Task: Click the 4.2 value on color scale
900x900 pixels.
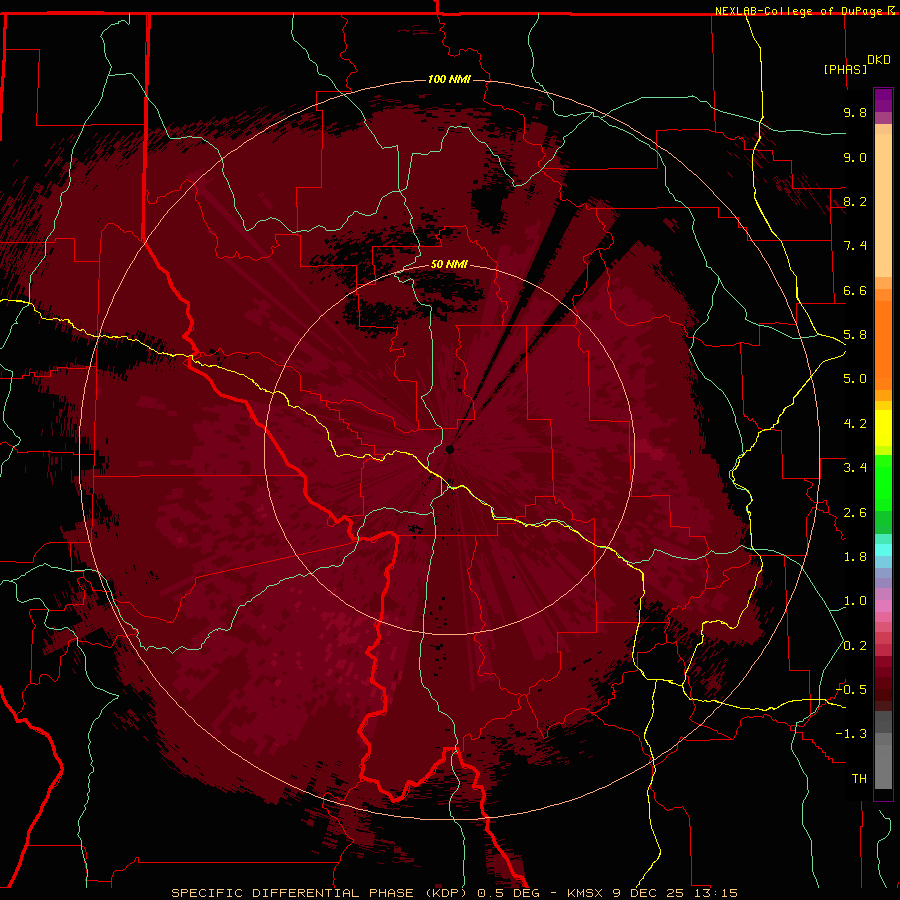Action: point(855,424)
